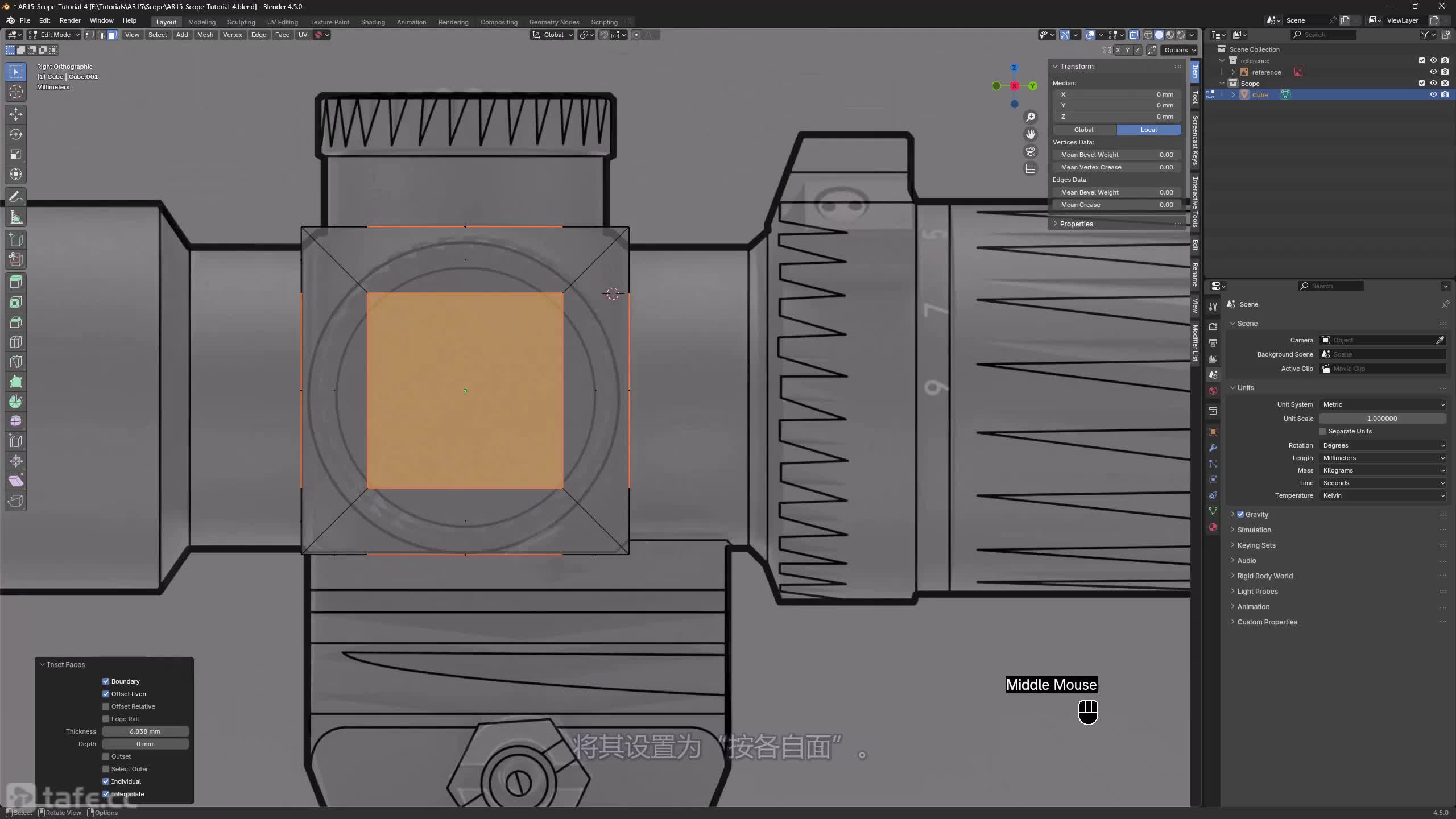This screenshot has width=1456, height=819.
Task: Switch orthographic/perspective grid gizmo icon
Action: coord(1031,168)
